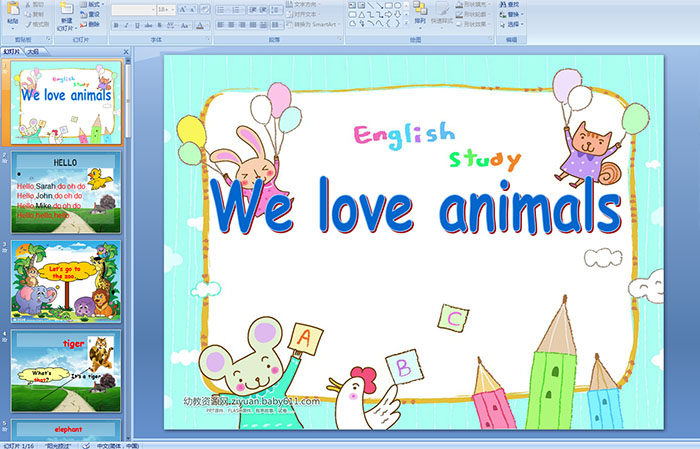Select the rectangle shape in the gallery

[x=389, y=5]
